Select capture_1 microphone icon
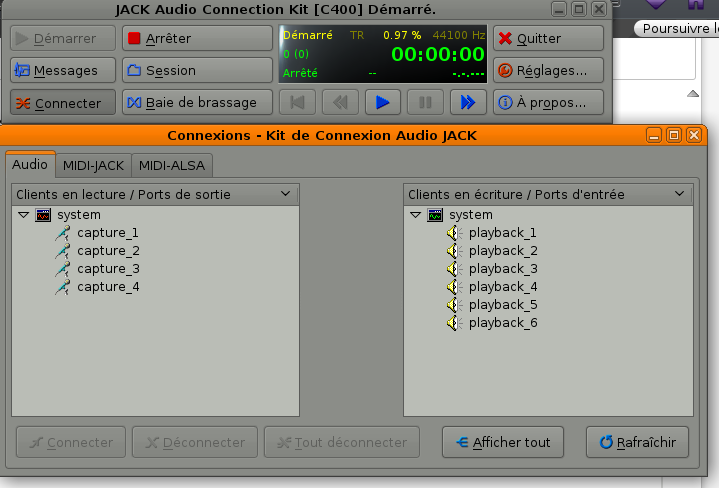The width and height of the screenshot is (719, 488). pos(63,233)
